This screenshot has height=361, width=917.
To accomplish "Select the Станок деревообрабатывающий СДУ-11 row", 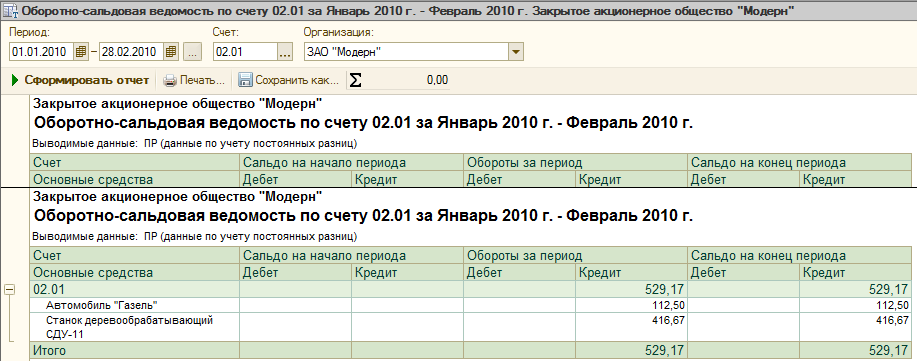I will click(x=470, y=328).
